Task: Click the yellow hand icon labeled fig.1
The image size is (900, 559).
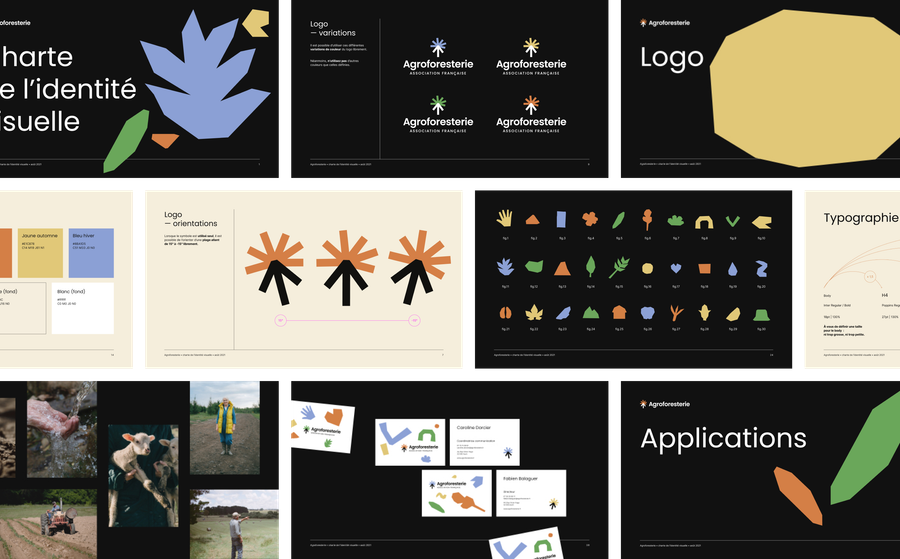Action: pyautogui.click(x=506, y=217)
